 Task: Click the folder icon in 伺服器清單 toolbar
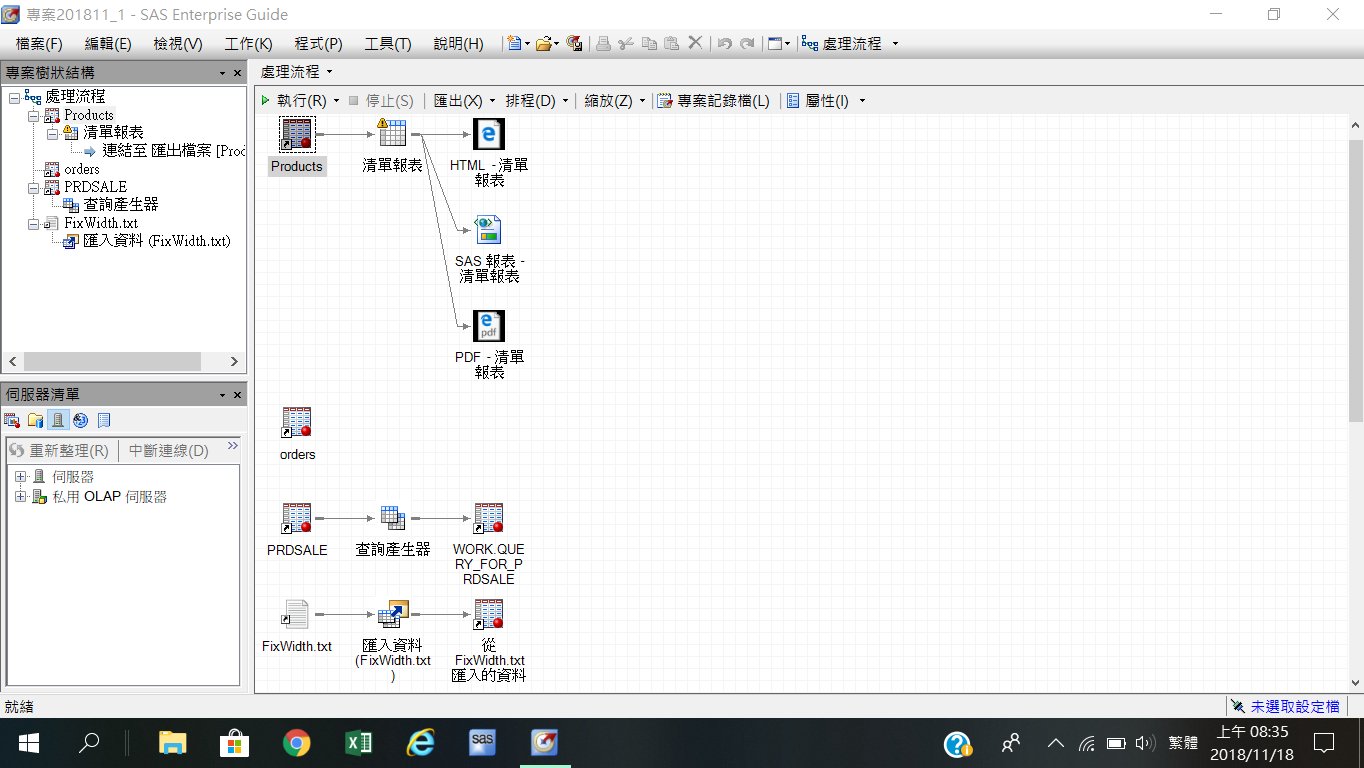tap(35, 421)
